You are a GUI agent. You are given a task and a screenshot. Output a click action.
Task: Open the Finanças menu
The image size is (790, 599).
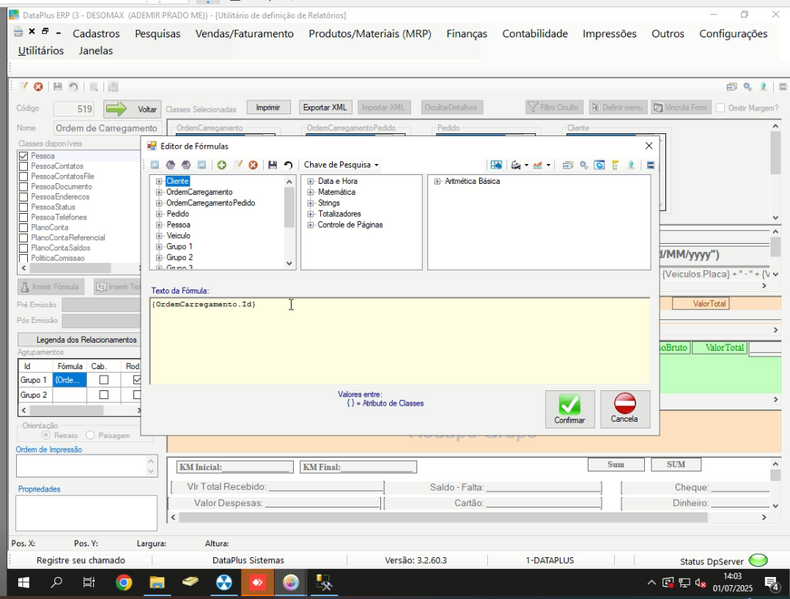point(467,34)
